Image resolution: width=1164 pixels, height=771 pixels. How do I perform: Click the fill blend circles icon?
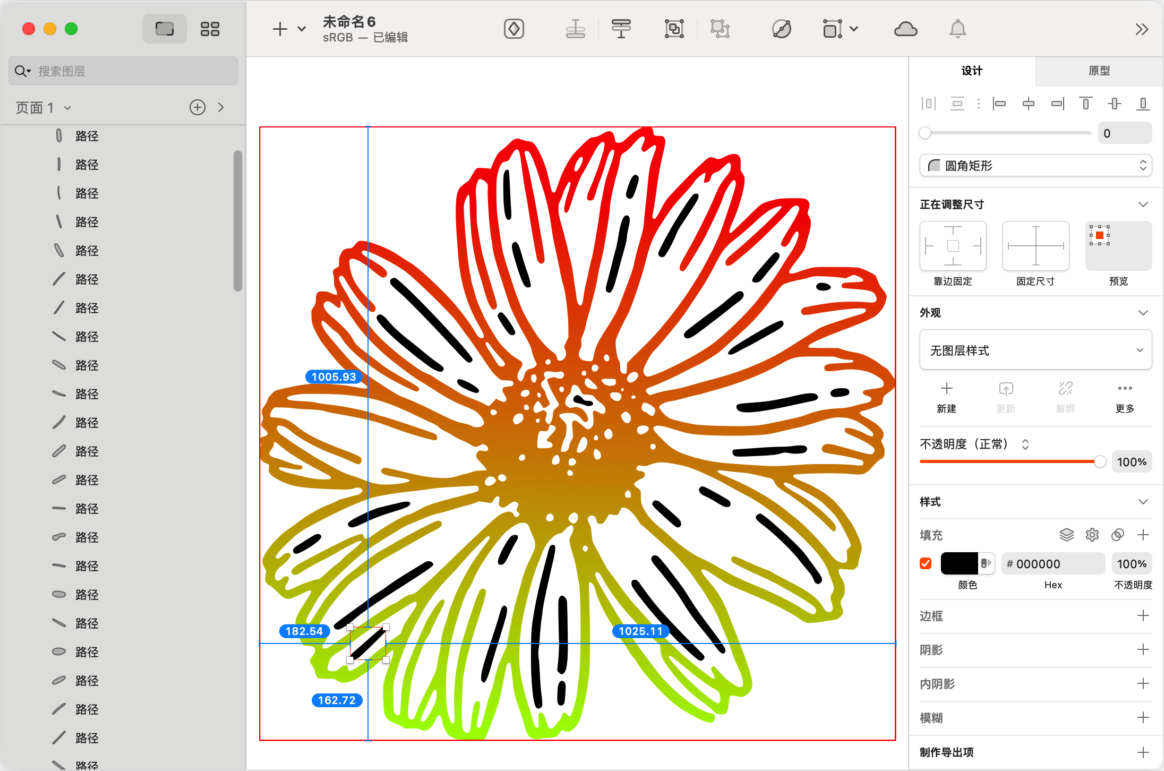click(1117, 534)
